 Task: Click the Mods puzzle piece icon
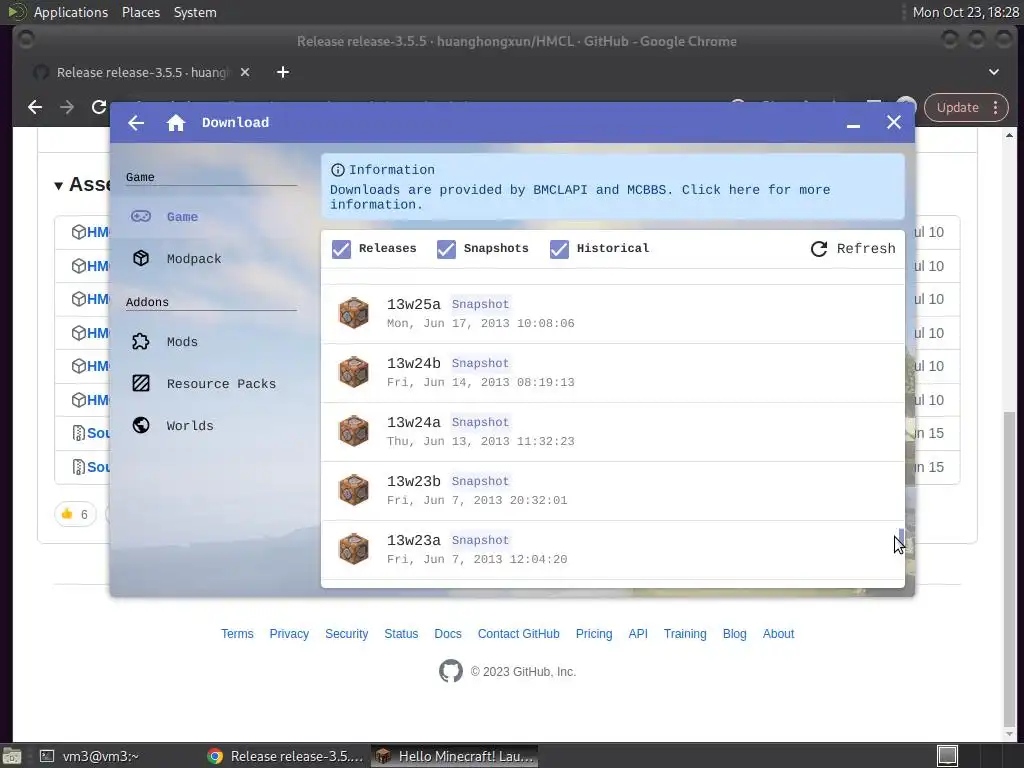coord(141,342)
